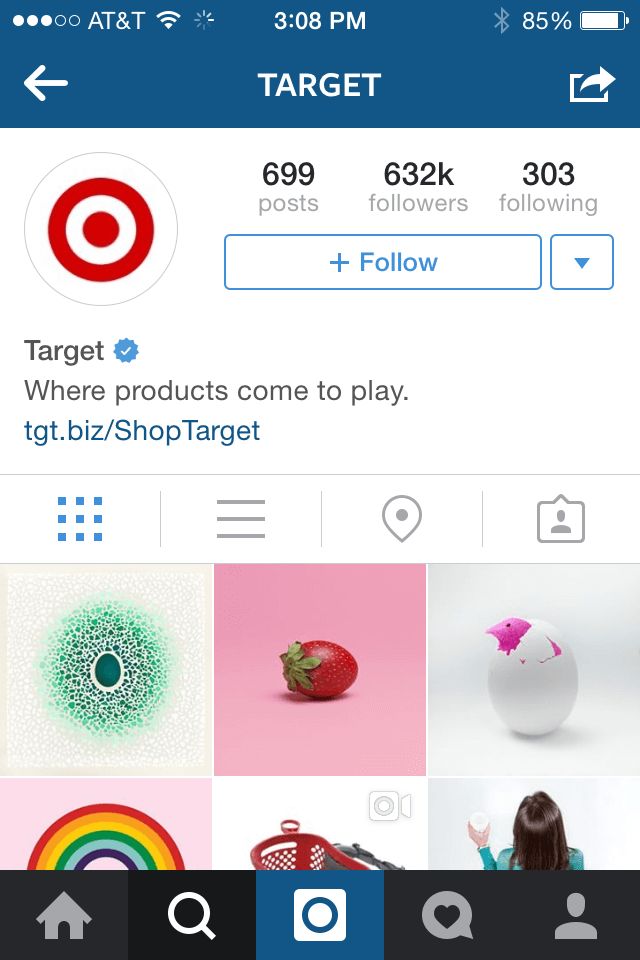Open the share profile icon
This screenshot has width=640, height=960.
pos(592,84)
